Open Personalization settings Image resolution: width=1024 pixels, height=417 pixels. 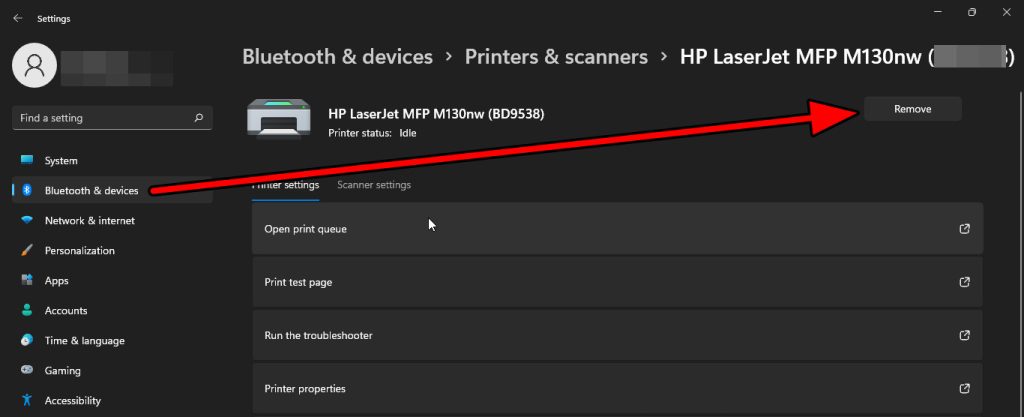click(112, 251)
